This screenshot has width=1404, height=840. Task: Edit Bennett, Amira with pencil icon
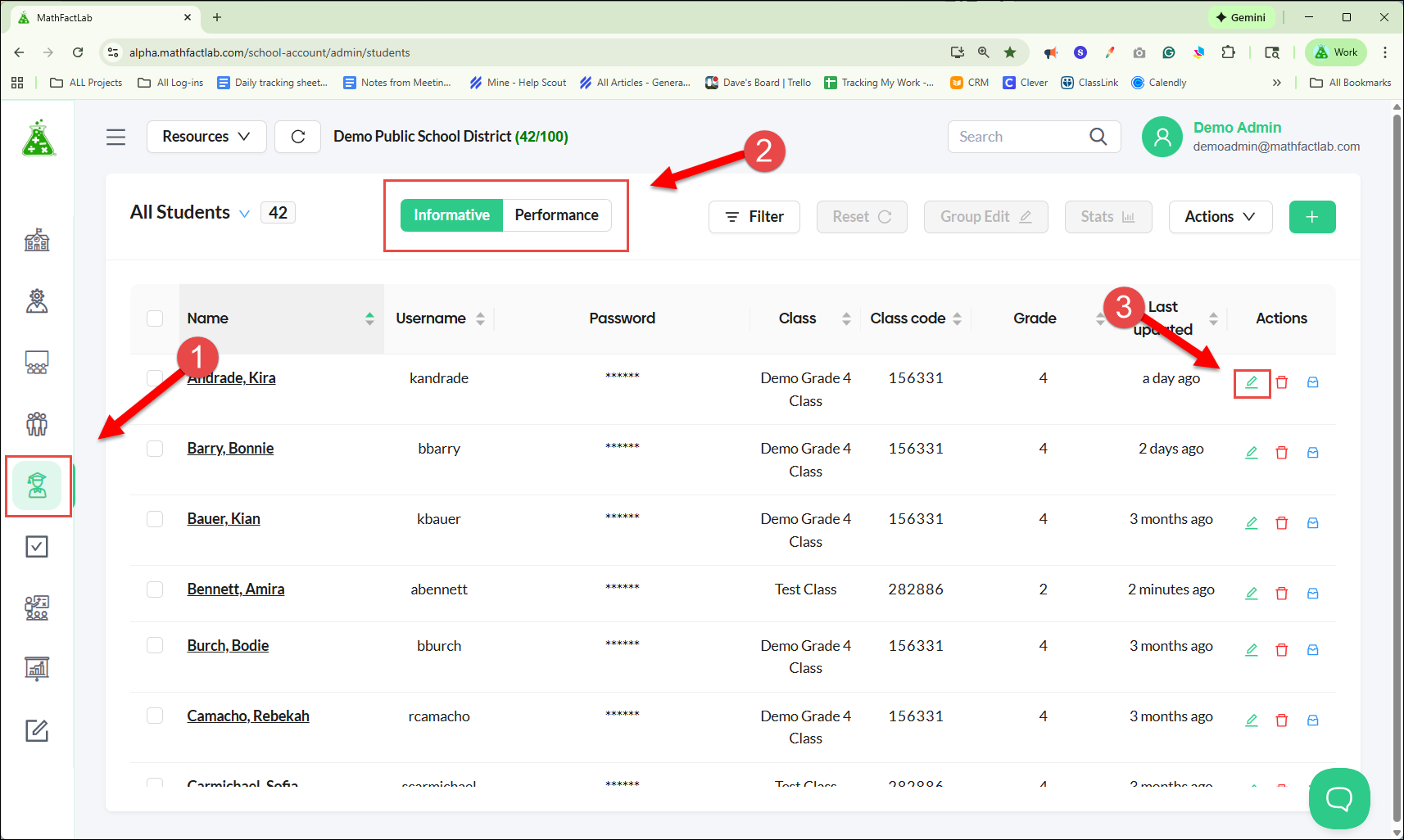coord(1252,594)
